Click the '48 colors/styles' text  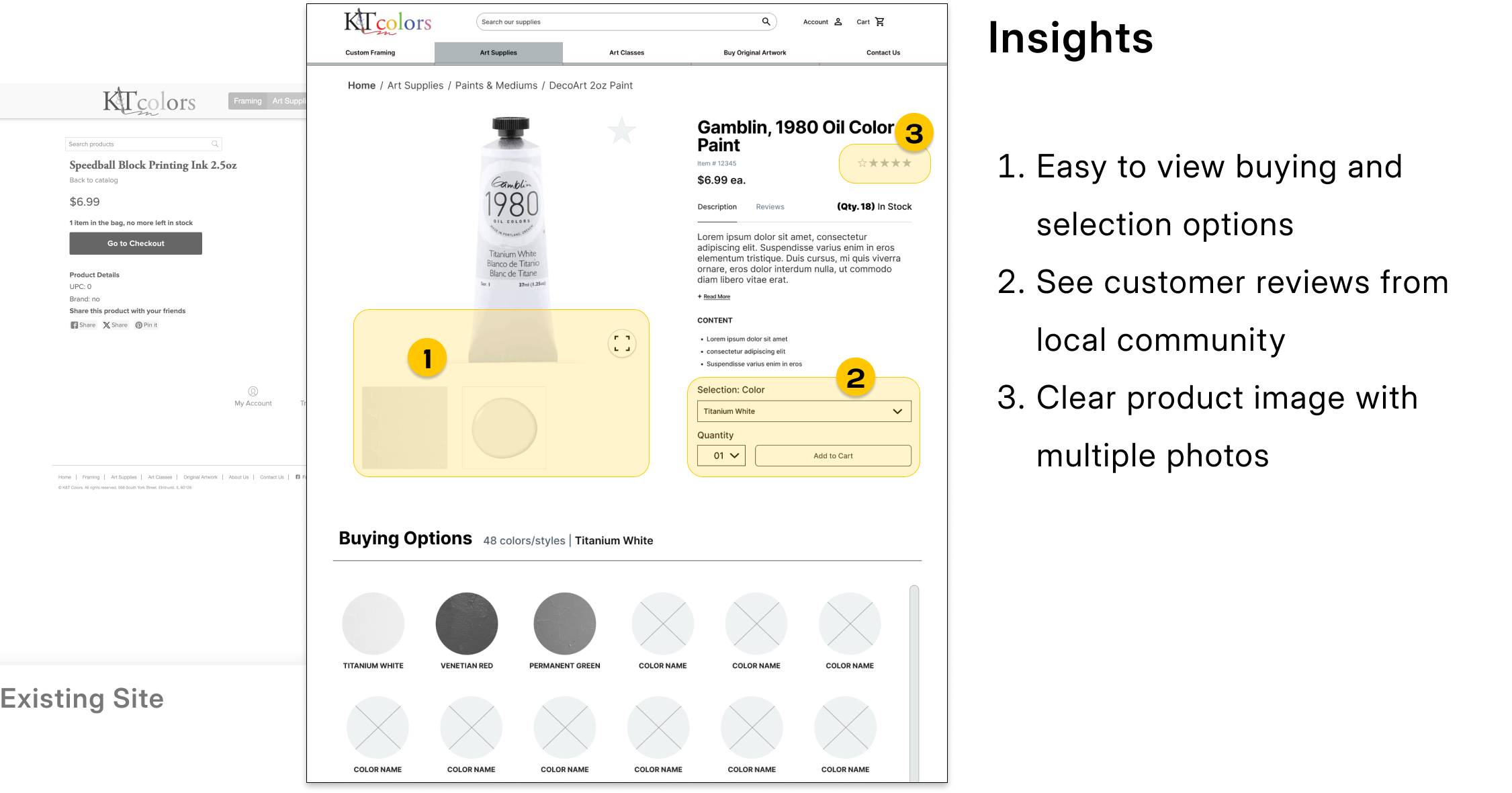coord(524,540)
